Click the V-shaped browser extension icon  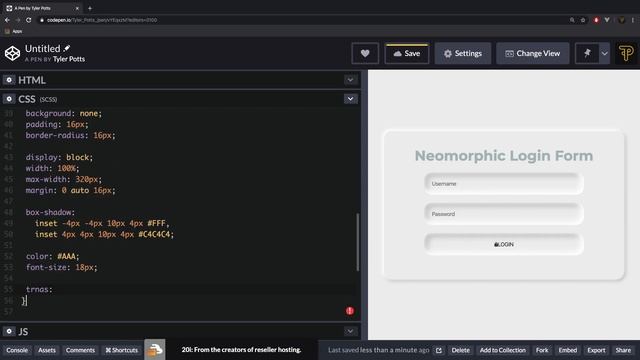pos(607,20)
